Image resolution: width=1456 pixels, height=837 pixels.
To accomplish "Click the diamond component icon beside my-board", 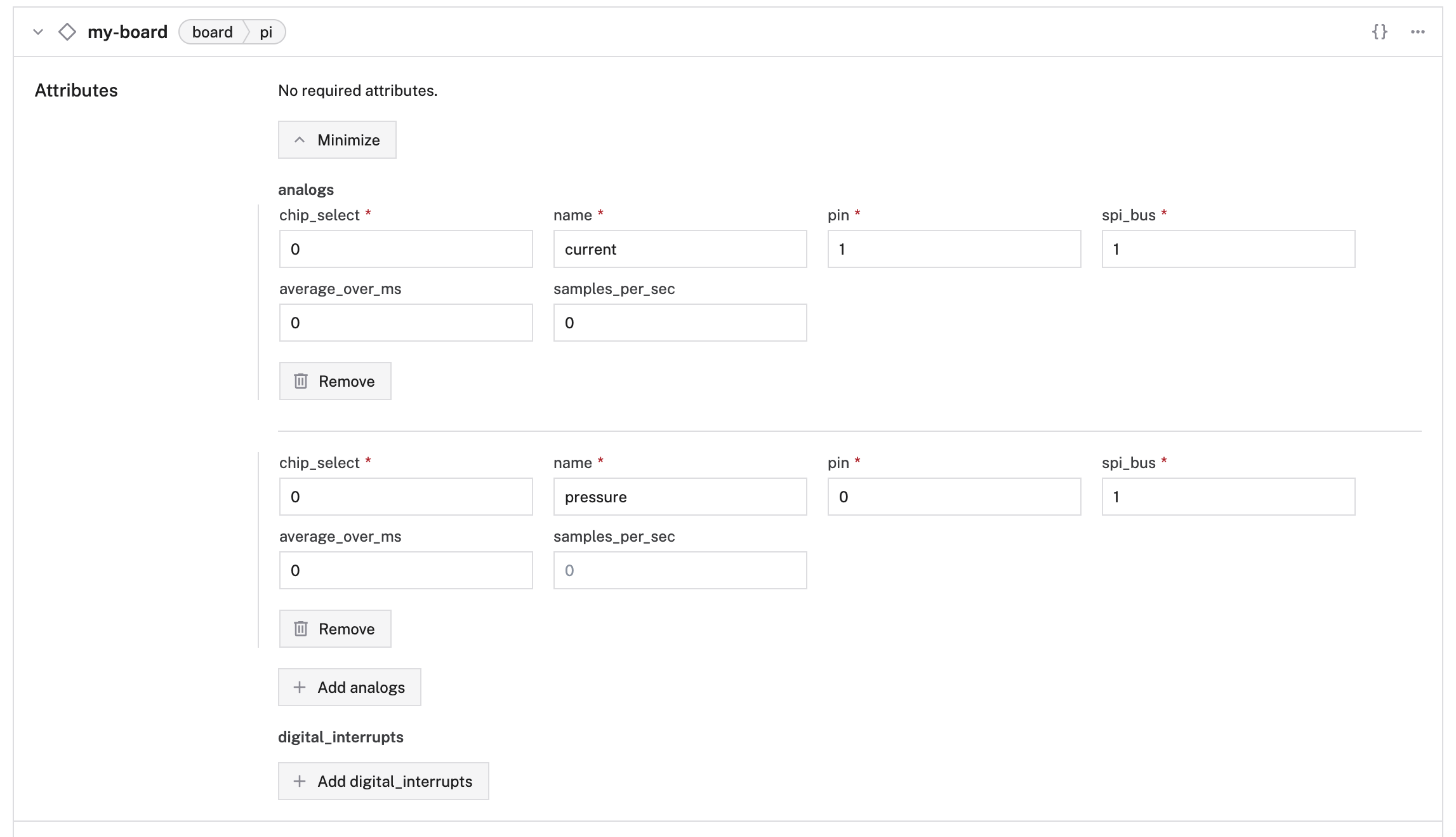I will coord(67,32).
